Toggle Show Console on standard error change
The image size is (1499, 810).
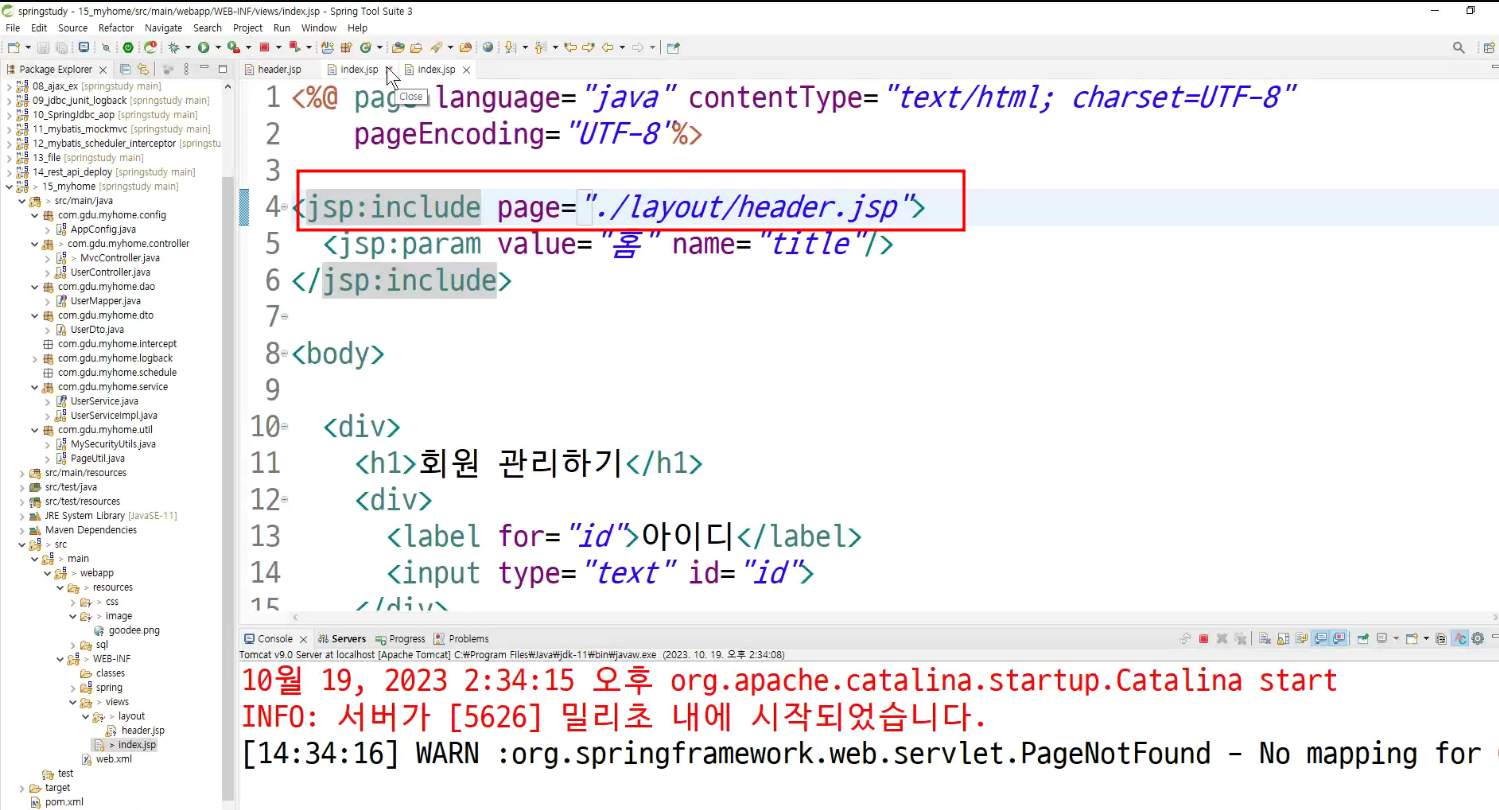[x=1338, y=638]
